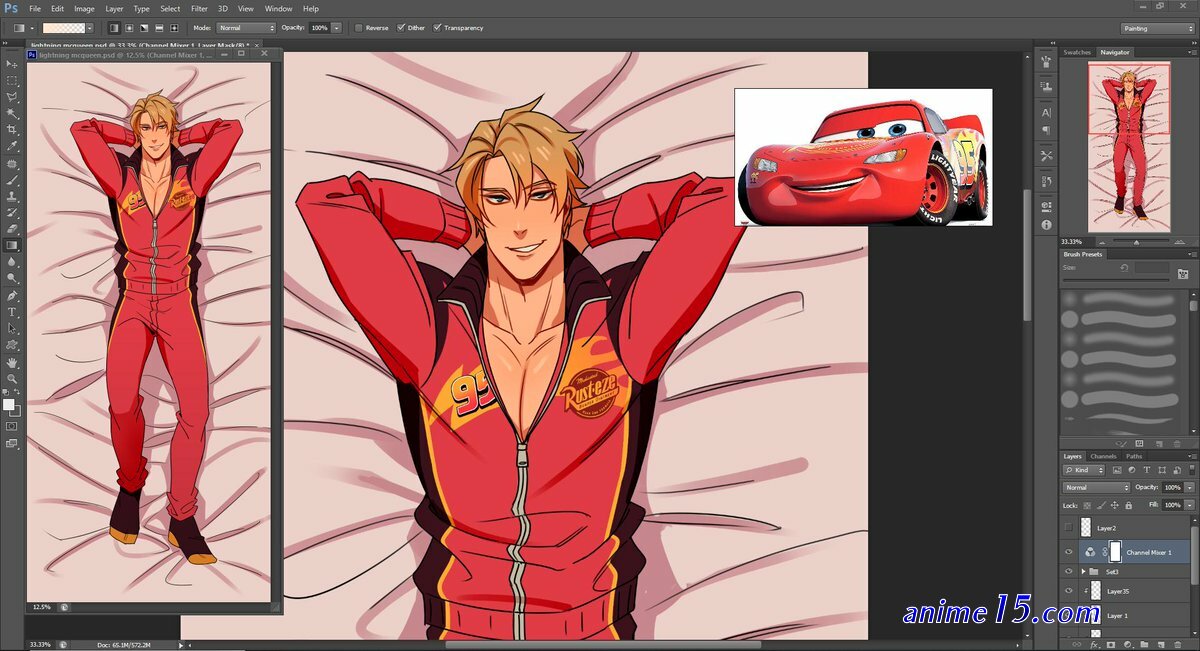This screenshot has width=1200, height=651.
Task: Create a new group folder icon
Action: (1143, 644)
